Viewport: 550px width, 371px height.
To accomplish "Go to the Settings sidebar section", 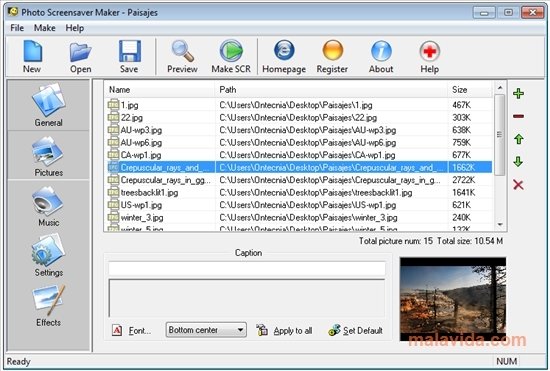I will [48, 256].
